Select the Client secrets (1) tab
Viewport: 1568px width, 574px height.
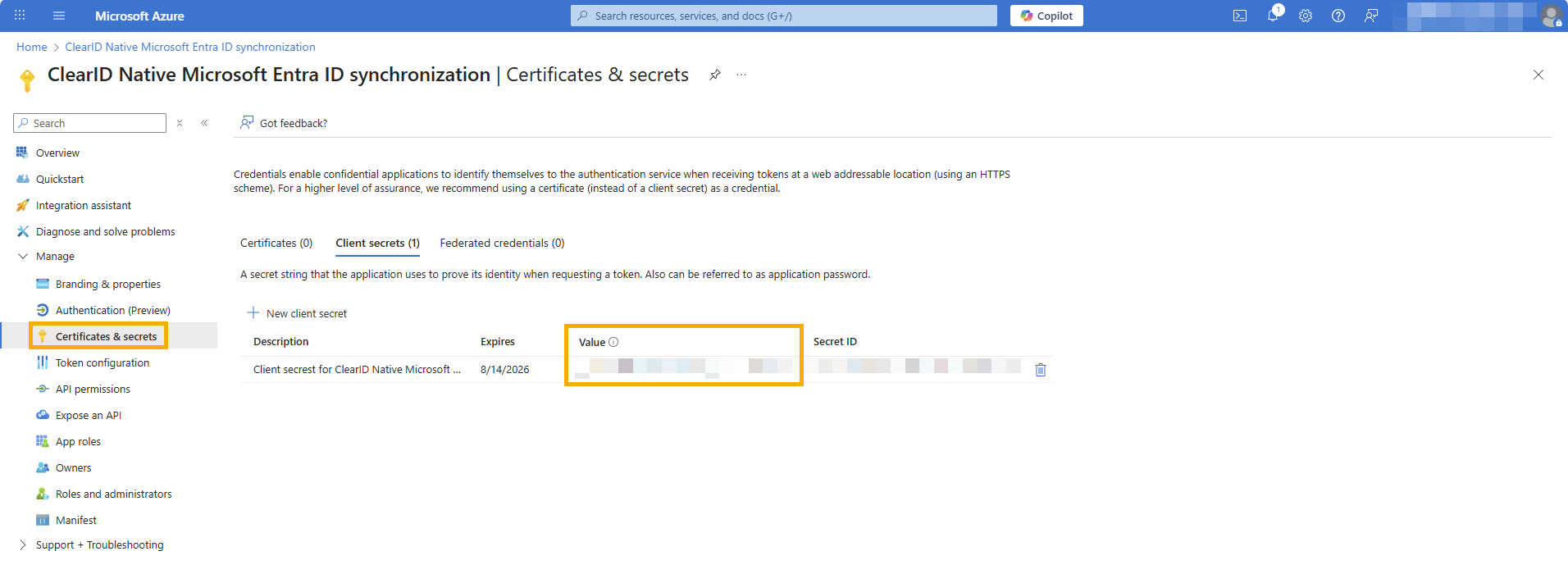pyautogui.click(x=377, y=243)
